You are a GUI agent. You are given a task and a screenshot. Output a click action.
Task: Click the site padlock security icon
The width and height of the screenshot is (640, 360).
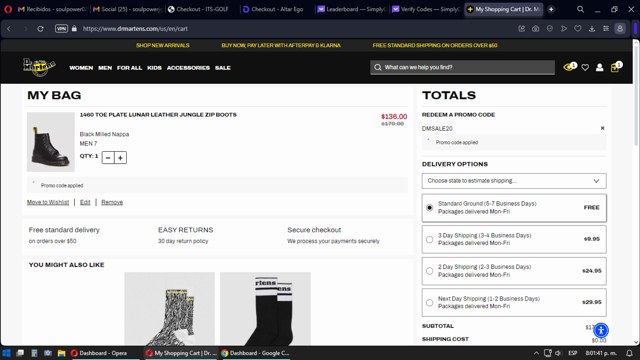pos(74,29)
